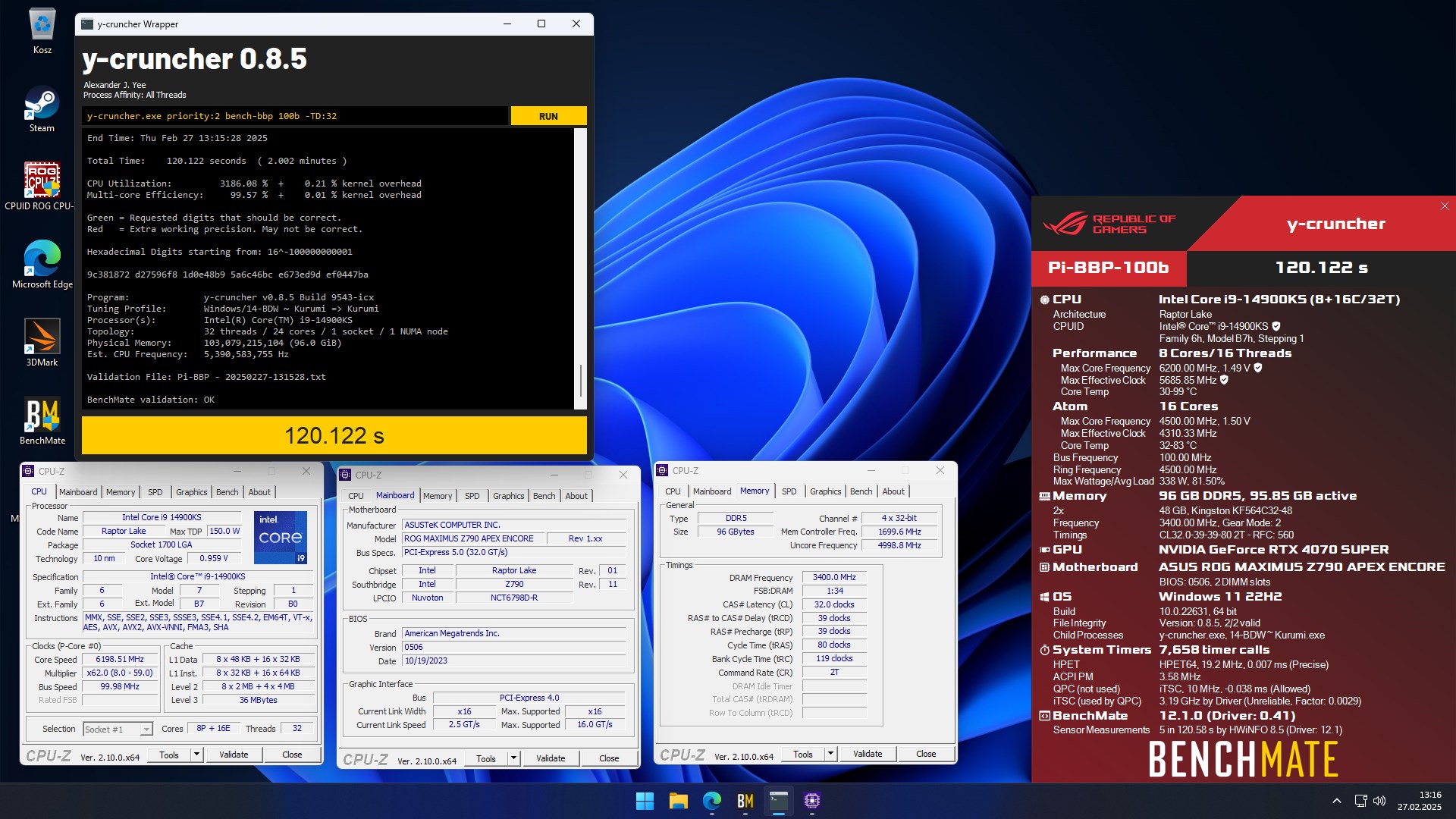Open the taskbar clock showing 13:16
Screen dimensions: 1456x819
[1420, 801]
